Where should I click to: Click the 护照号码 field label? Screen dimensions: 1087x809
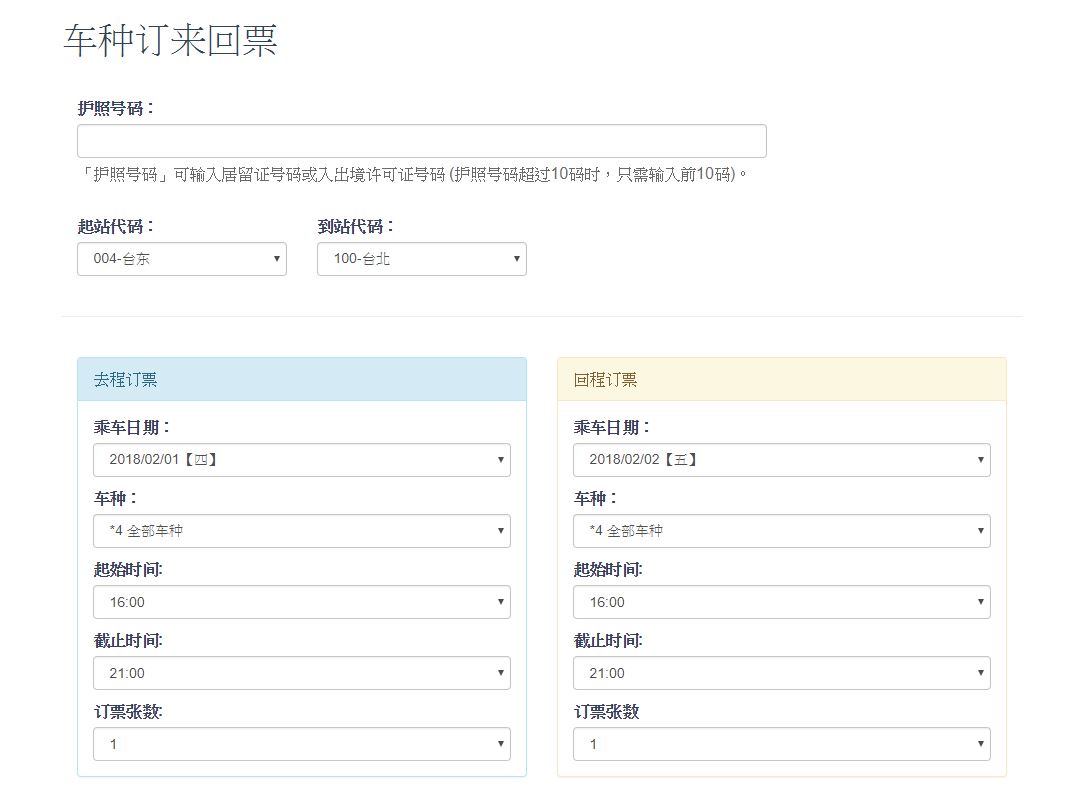(x=116, y=108)
